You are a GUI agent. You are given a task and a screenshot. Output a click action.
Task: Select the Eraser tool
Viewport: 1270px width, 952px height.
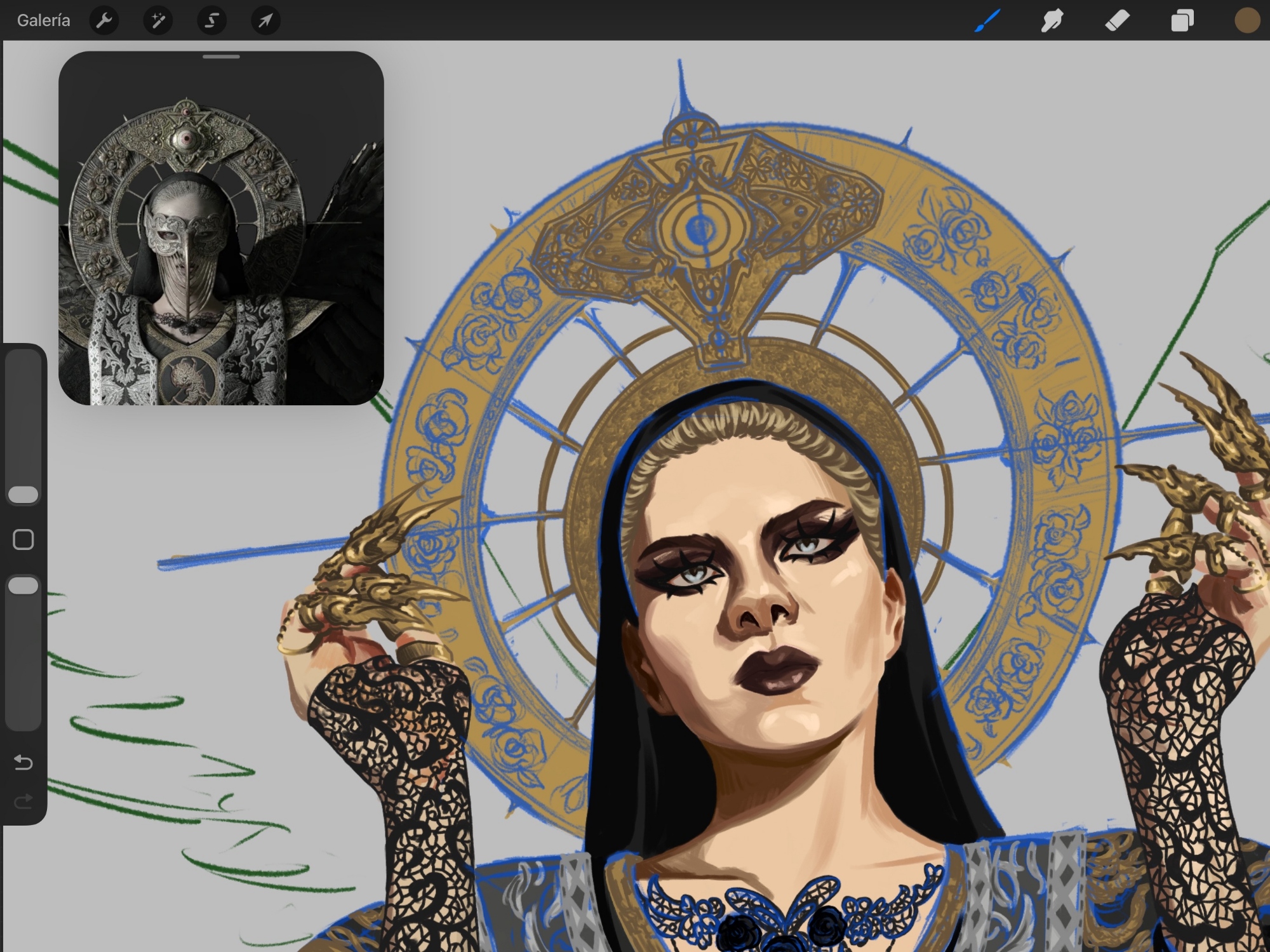point(1118,21)
